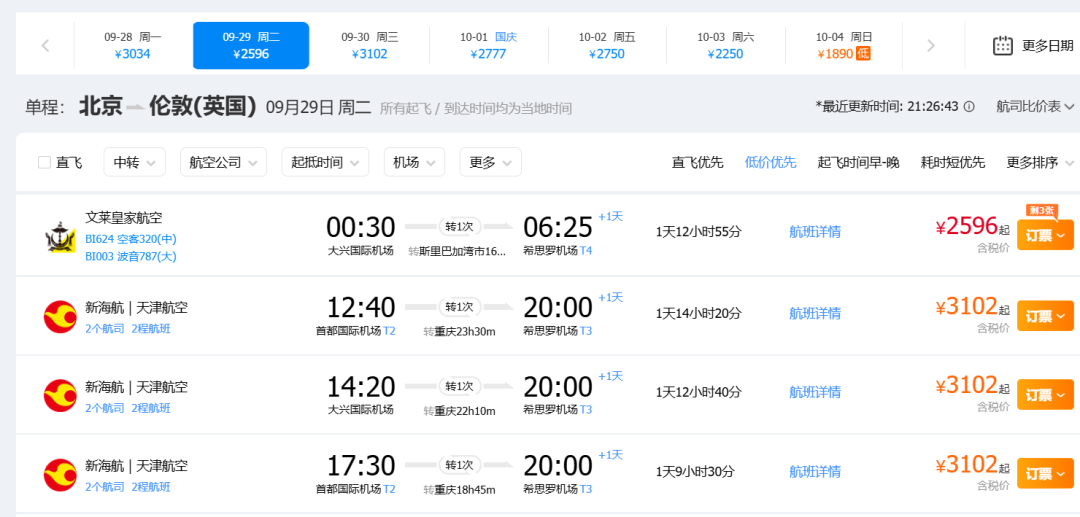Sort by 直飞优先
This screenshot has width=1080, height=517.
click(x=697, y=163)
